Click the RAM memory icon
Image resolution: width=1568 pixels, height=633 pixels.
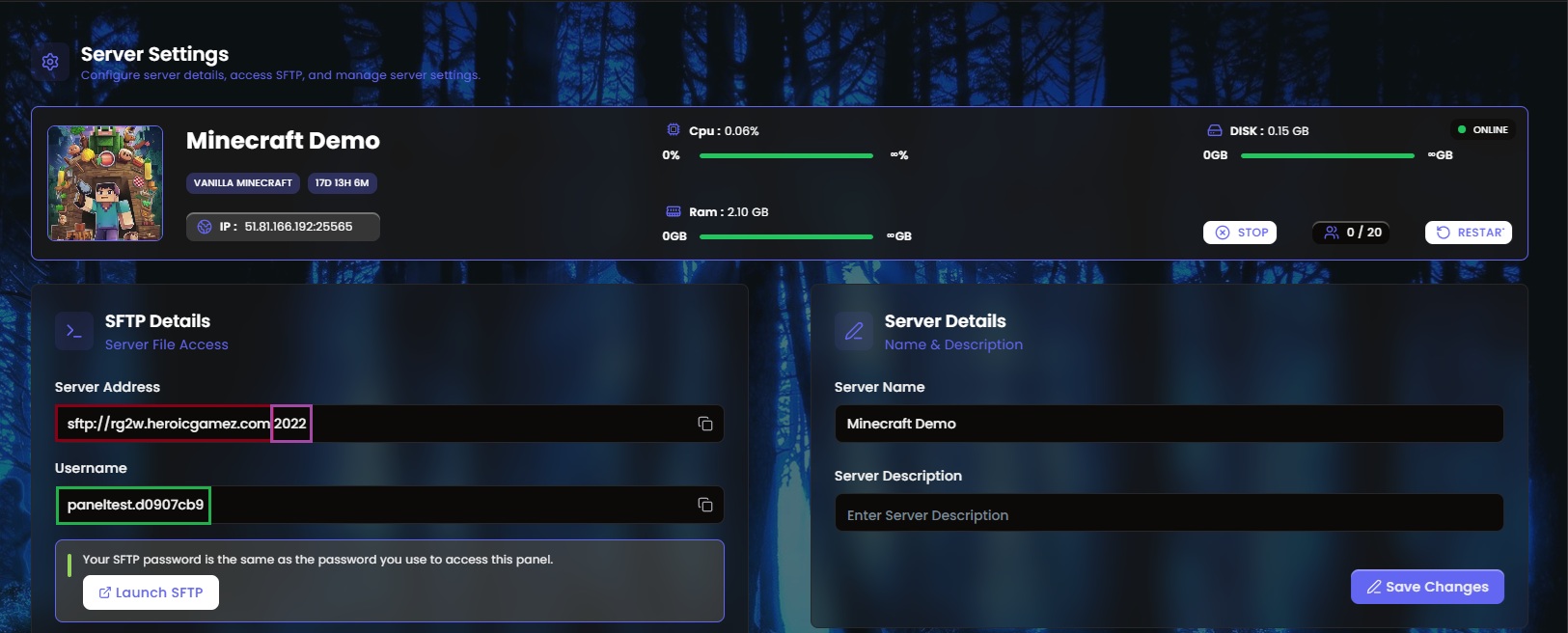(674, 211)
